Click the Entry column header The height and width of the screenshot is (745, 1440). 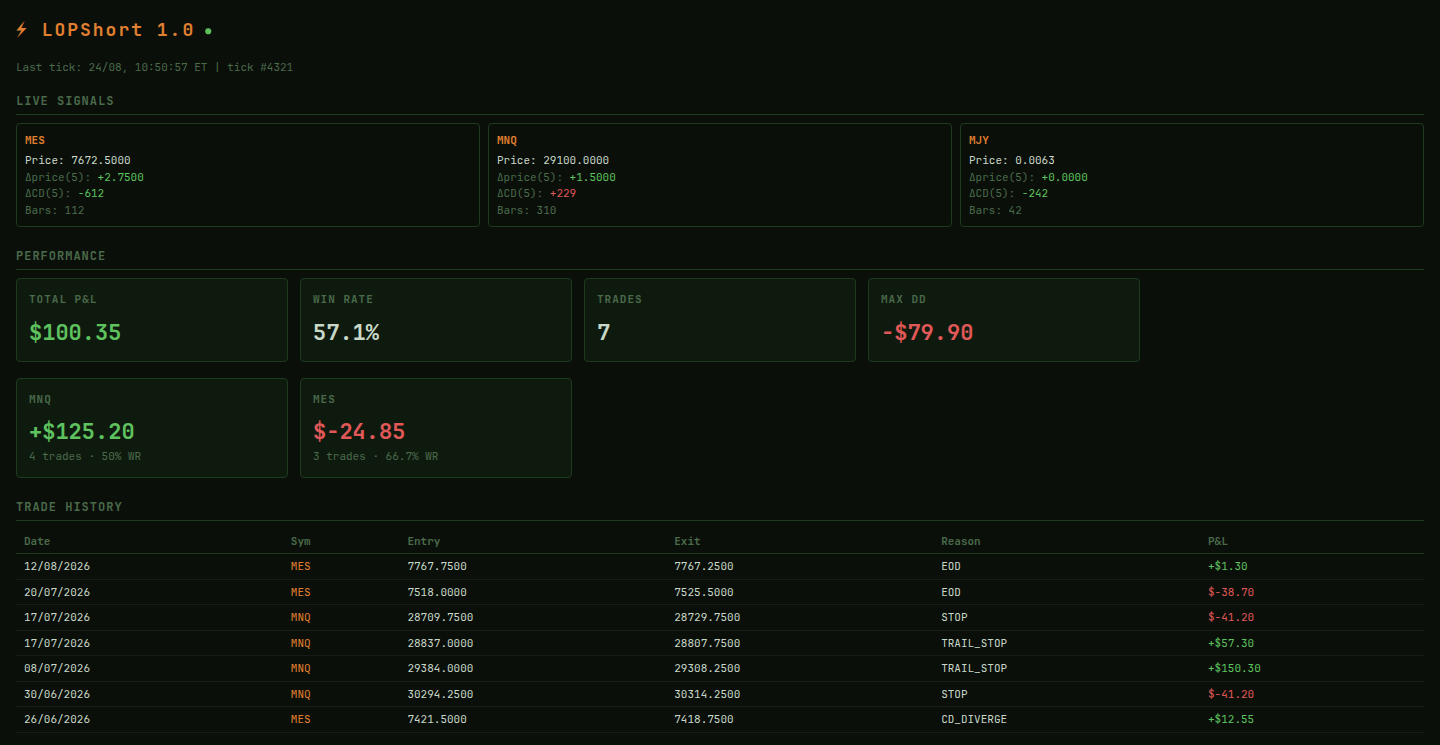coord(424,541)
